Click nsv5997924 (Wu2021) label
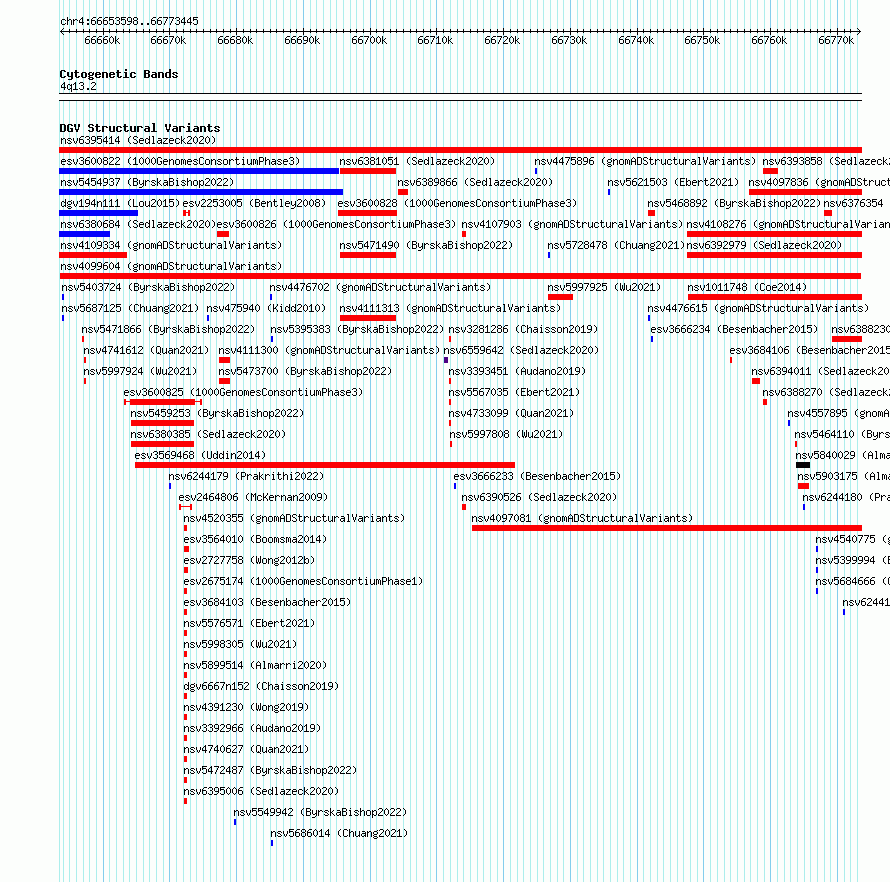This screenshot has height=882, width=890. [x=140, y=371]
